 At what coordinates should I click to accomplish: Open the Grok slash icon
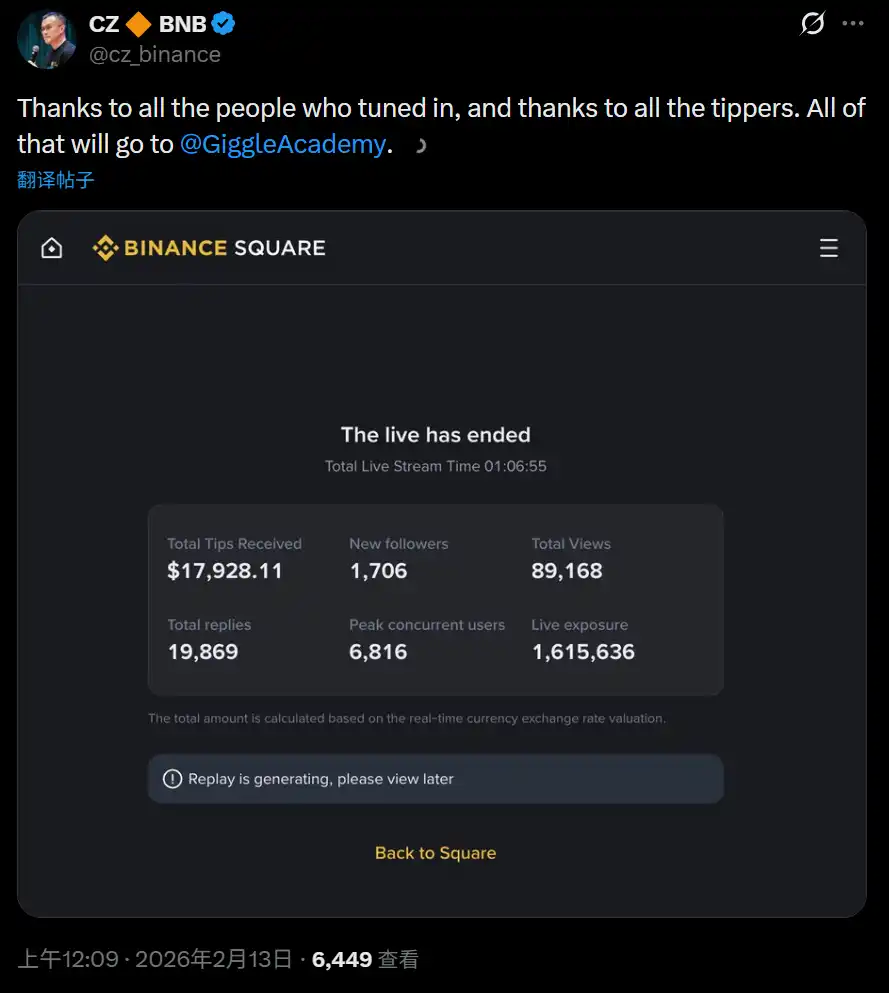(x=813, y=24)
